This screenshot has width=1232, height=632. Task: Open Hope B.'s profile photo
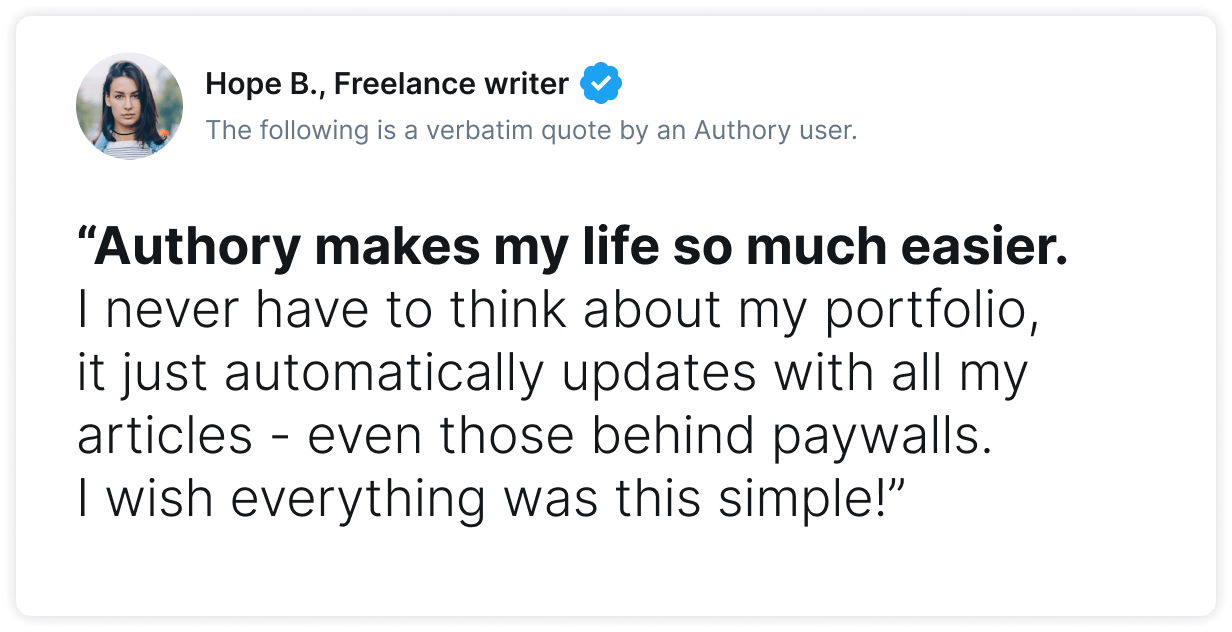[129, 106]
